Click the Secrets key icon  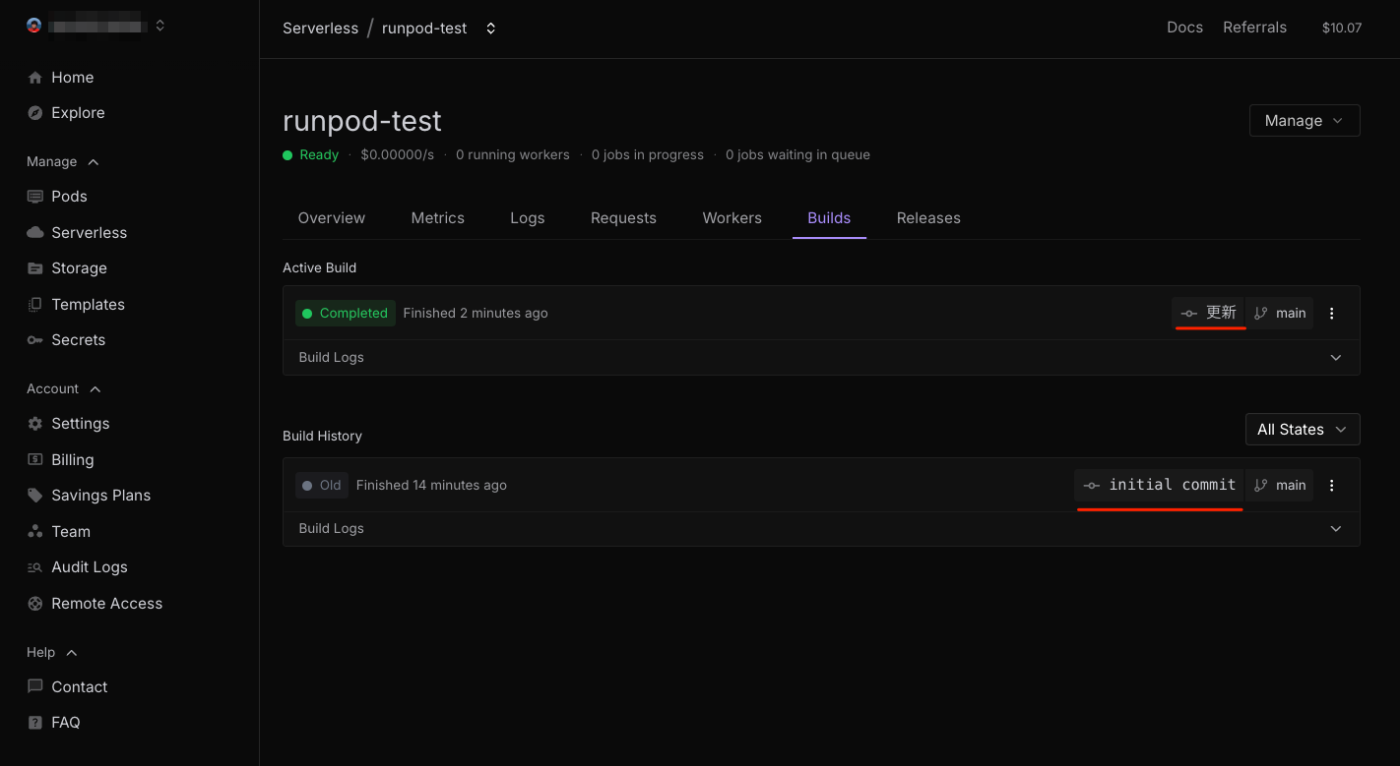pyautogui.click(x=35, y=340)
